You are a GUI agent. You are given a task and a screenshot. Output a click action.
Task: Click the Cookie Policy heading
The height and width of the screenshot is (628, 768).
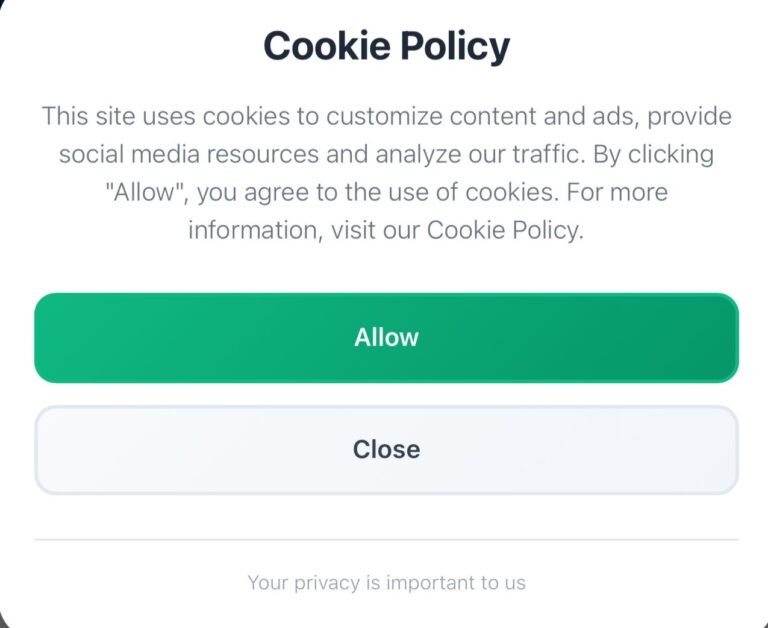[x=386, y=46]
